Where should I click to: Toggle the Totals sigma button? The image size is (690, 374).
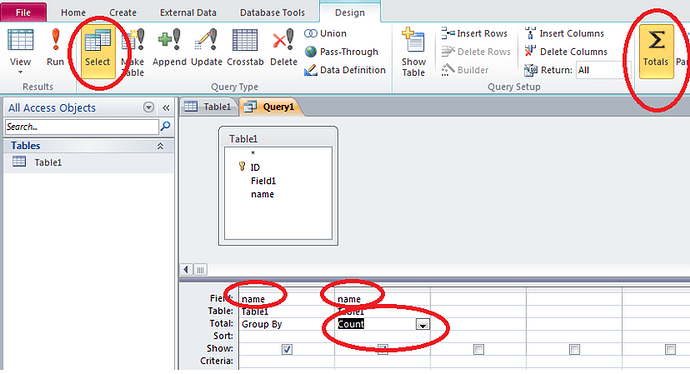(x=656, y=51)
